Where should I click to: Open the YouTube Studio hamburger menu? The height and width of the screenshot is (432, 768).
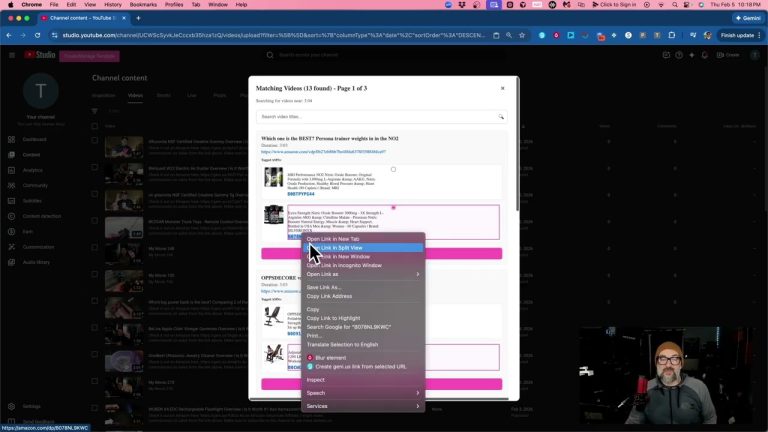coord(12,55)
